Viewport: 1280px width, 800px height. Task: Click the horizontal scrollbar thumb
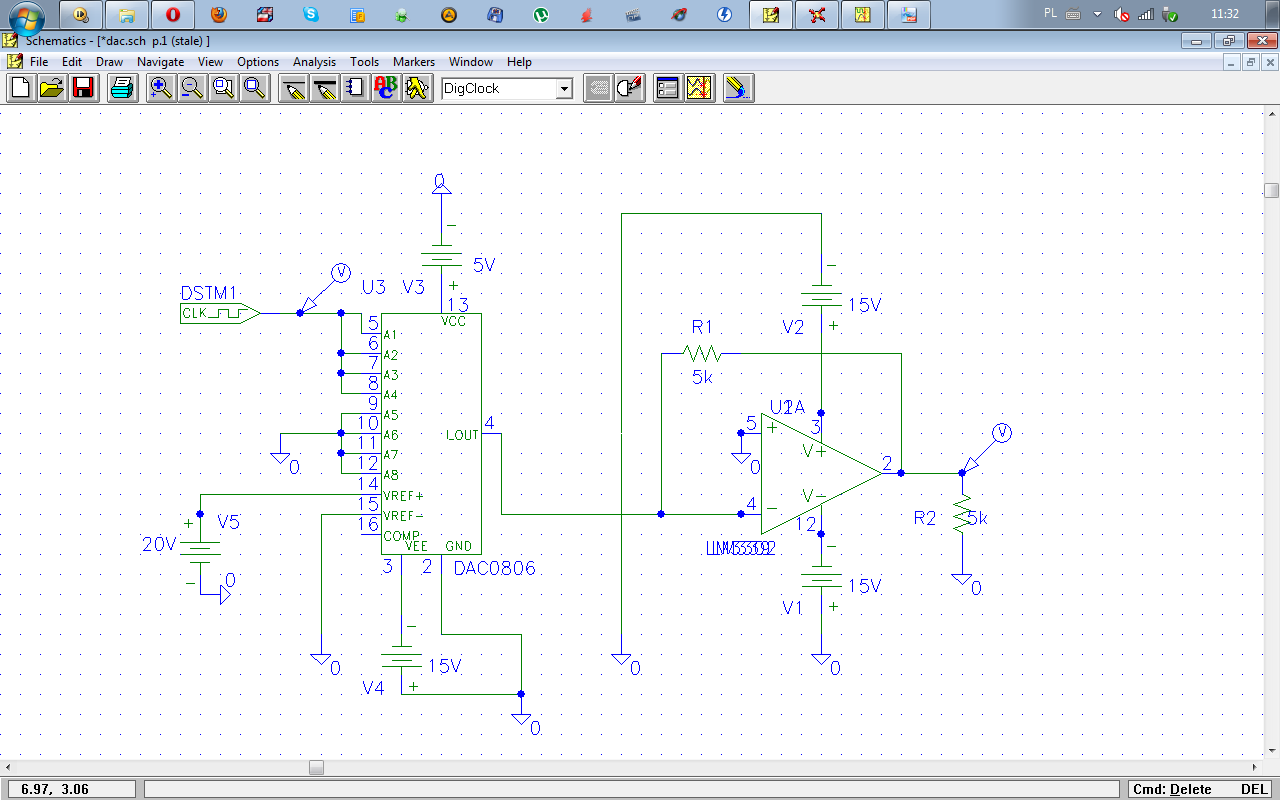click(x=316, y=768)
